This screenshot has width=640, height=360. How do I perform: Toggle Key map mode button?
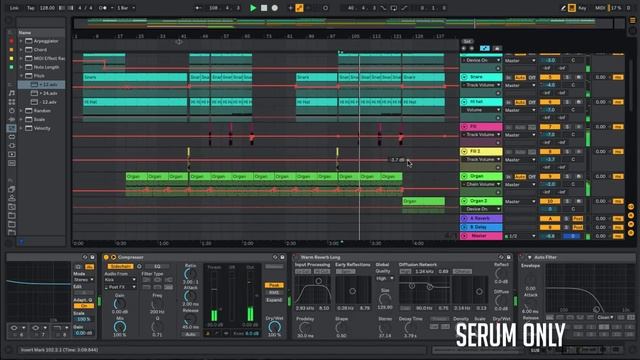[x=582, y=8]
